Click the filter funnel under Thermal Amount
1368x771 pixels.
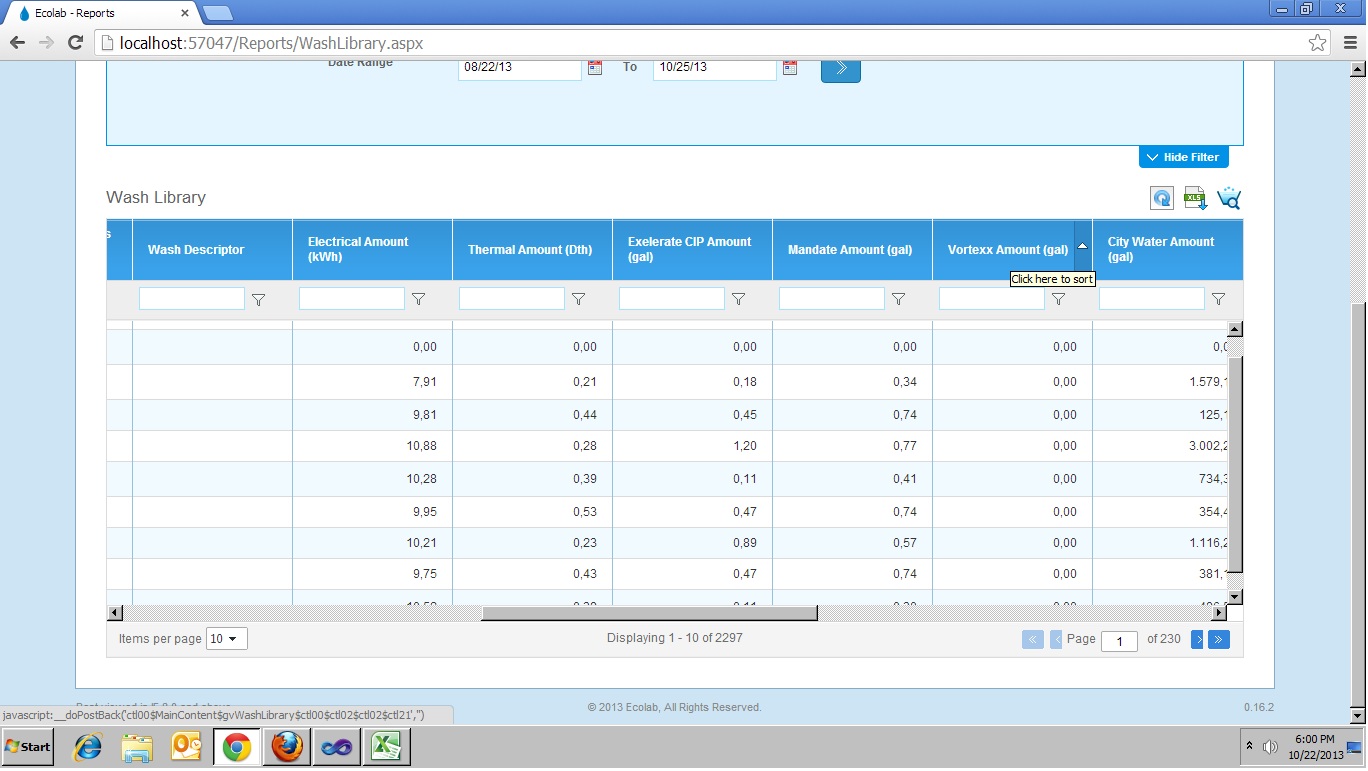click(x=578, y=299)
